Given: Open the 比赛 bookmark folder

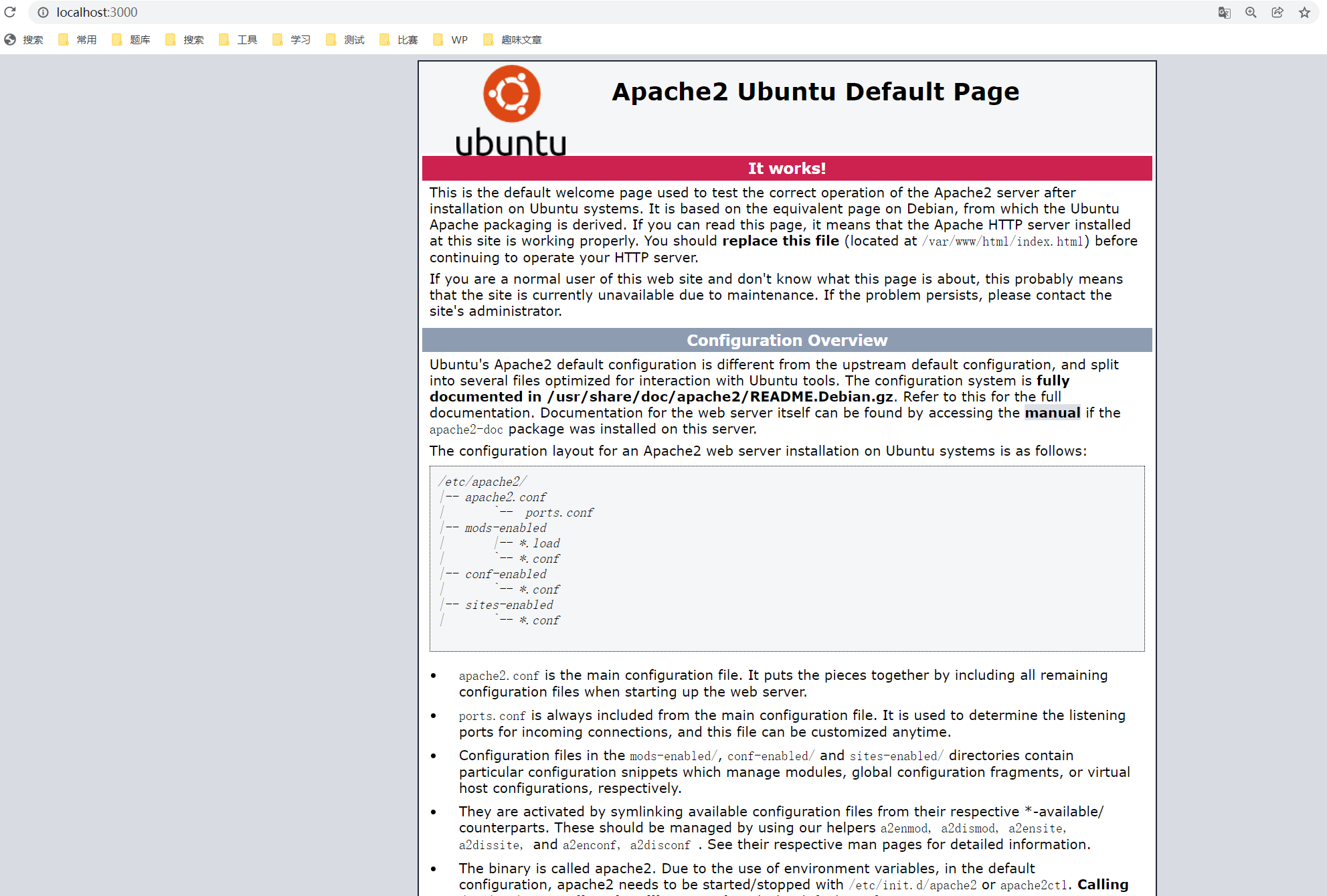Looking at the screenshot, I should click(399, 39).
